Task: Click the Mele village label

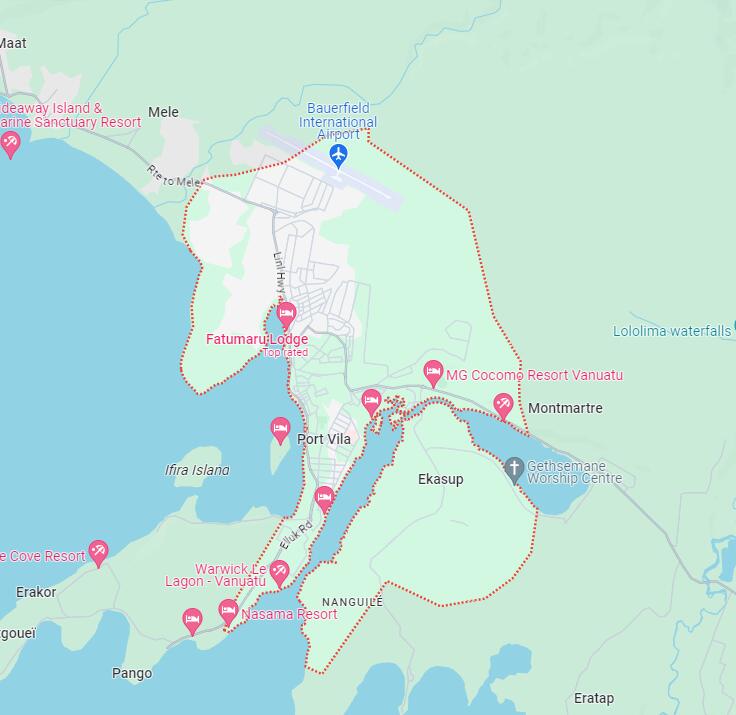Action: 163,112
